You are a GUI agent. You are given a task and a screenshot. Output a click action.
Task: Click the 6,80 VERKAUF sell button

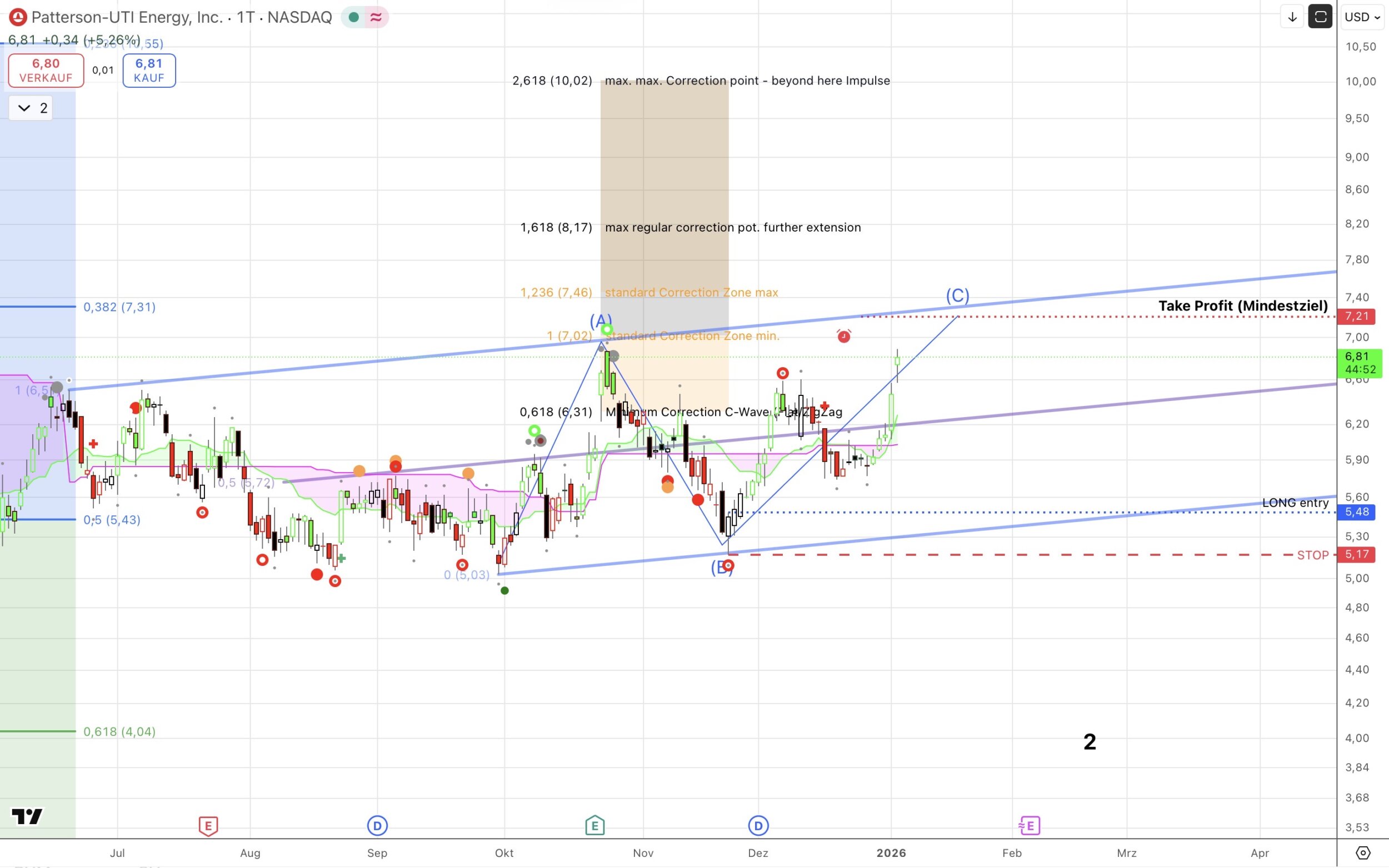point(46,70)
